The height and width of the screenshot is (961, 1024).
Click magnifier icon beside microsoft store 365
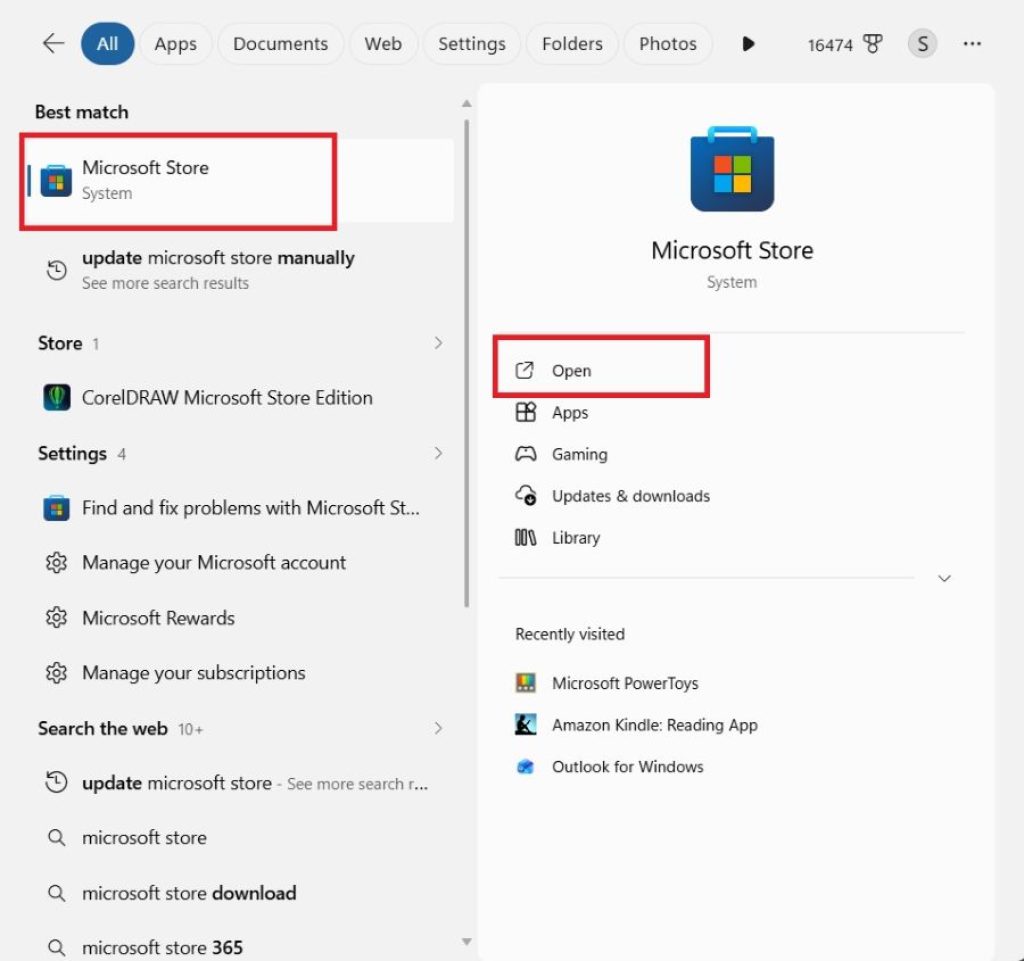[57, 947]
